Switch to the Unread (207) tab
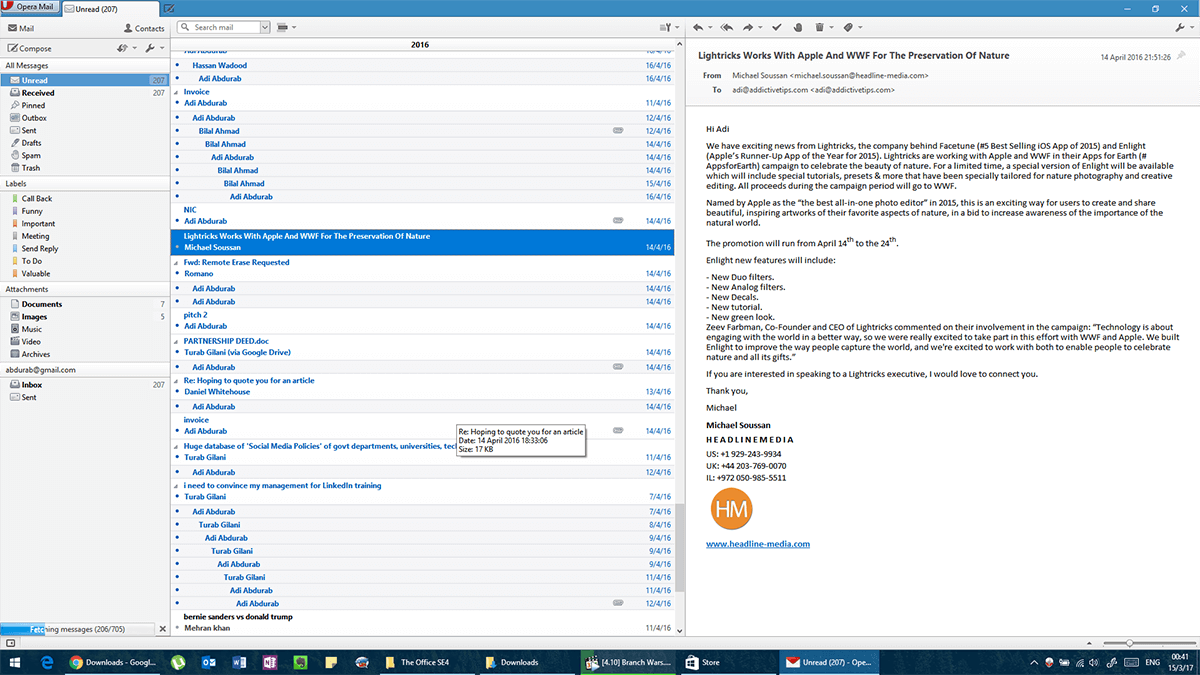 coord(110,8)
